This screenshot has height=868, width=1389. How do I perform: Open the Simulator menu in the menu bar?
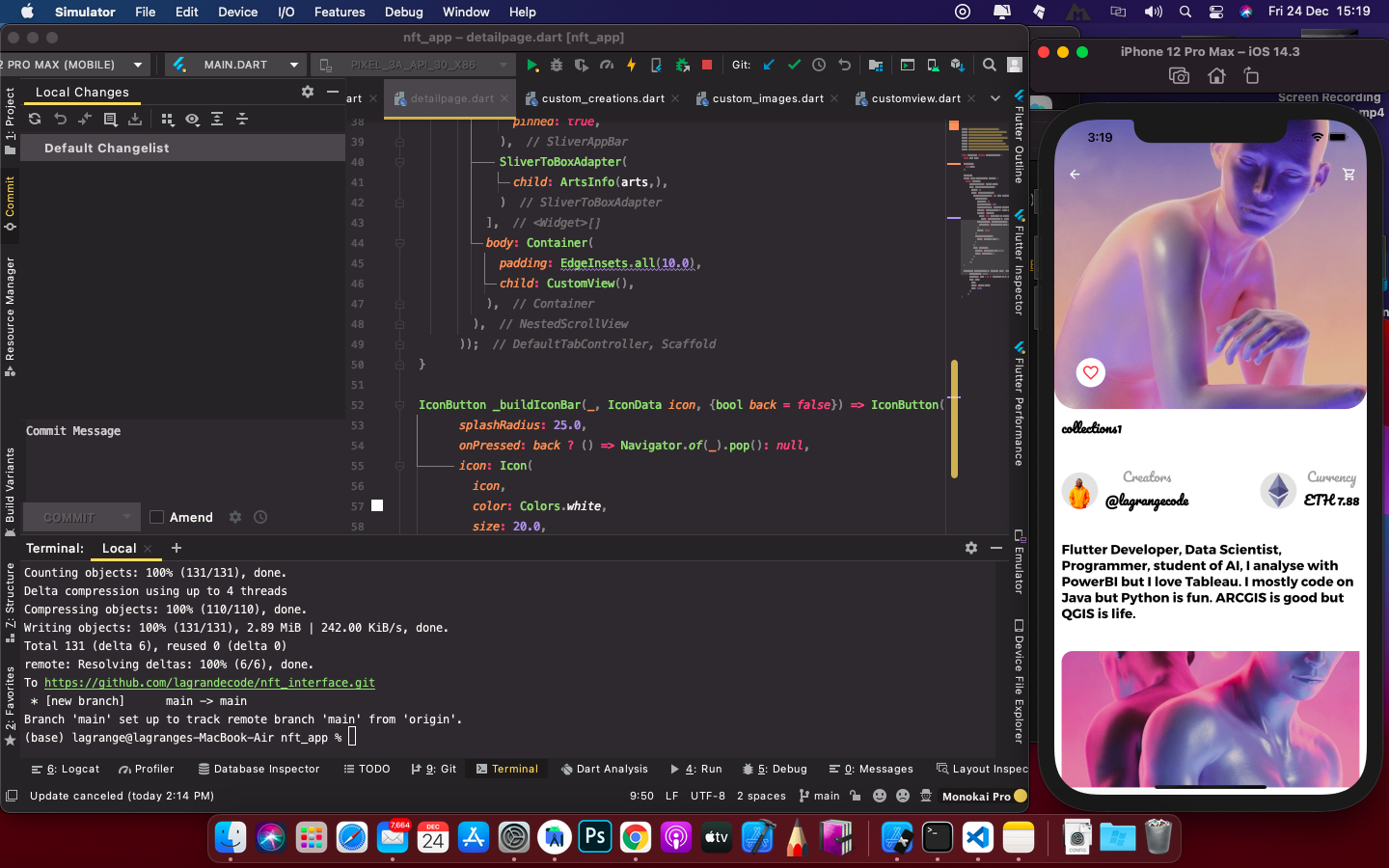(x=85, y=12)
